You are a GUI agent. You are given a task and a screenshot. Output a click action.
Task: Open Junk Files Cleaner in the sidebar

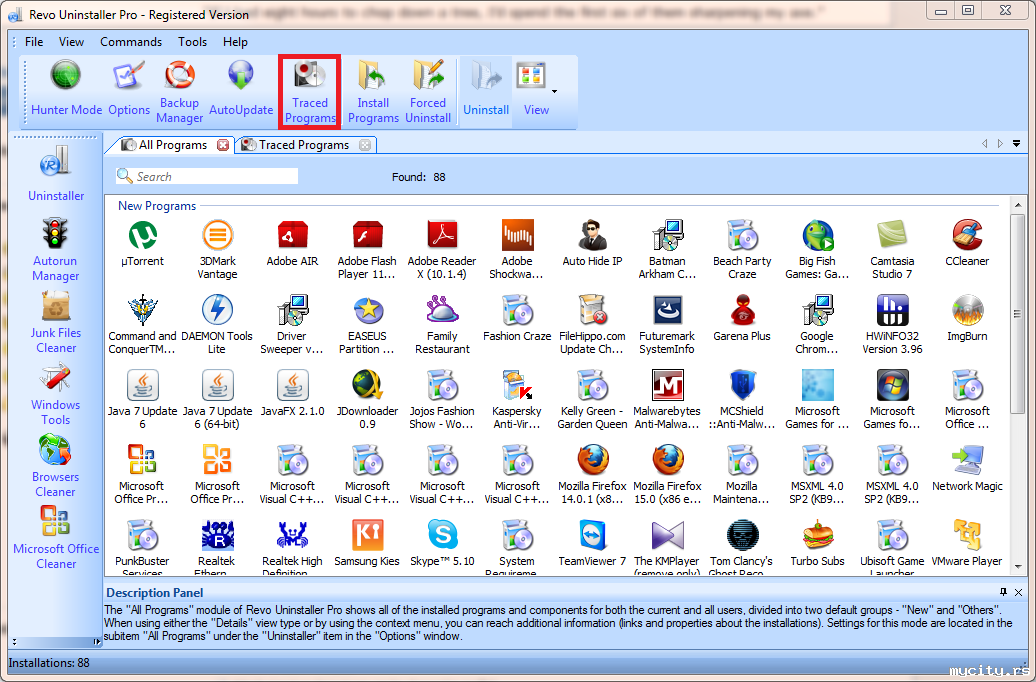(56, 322)
